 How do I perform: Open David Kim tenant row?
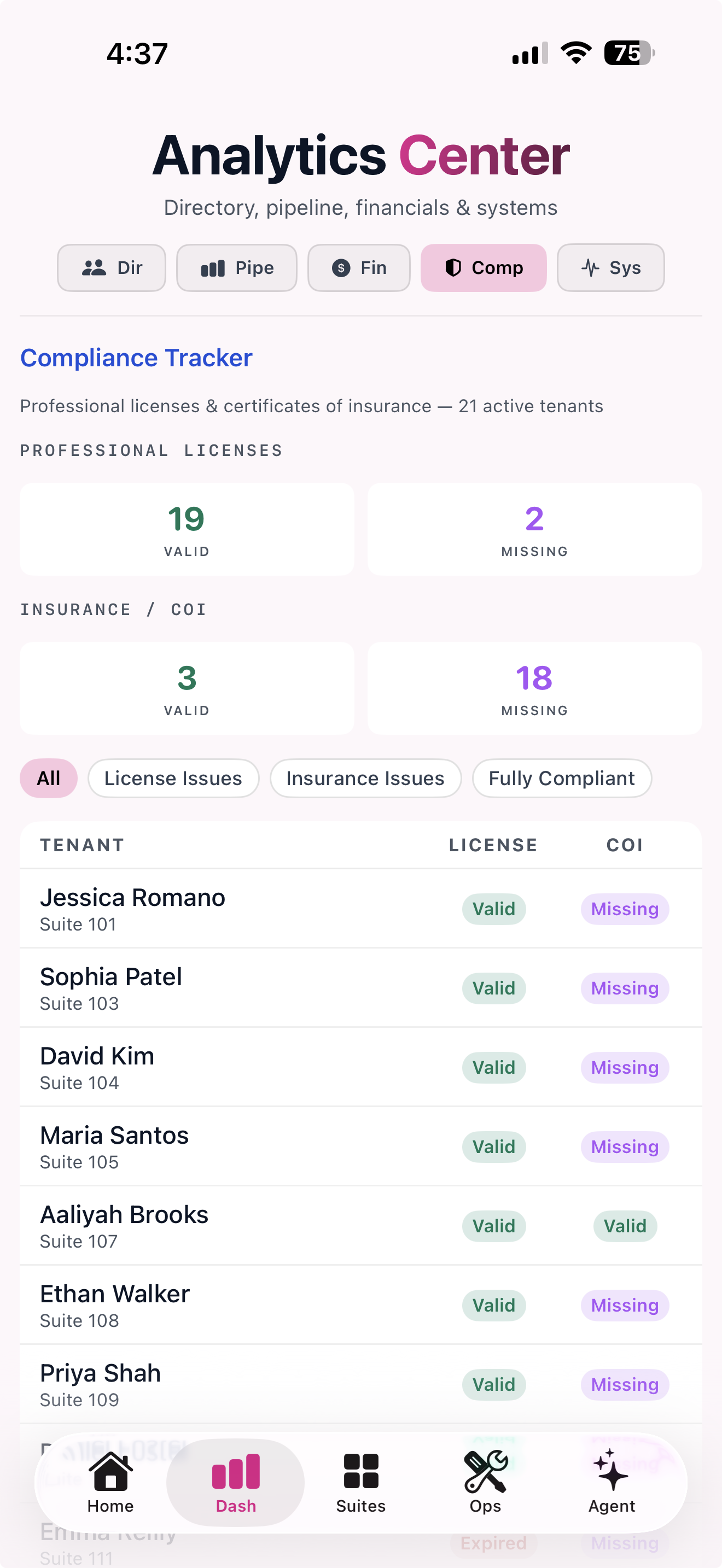pyautogui.click(x=361, y=1067)
